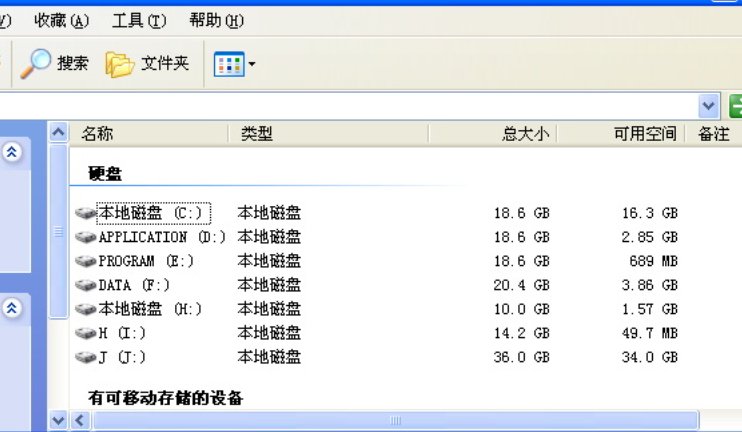Sort by the 可用空间 column header

(621, 134)
